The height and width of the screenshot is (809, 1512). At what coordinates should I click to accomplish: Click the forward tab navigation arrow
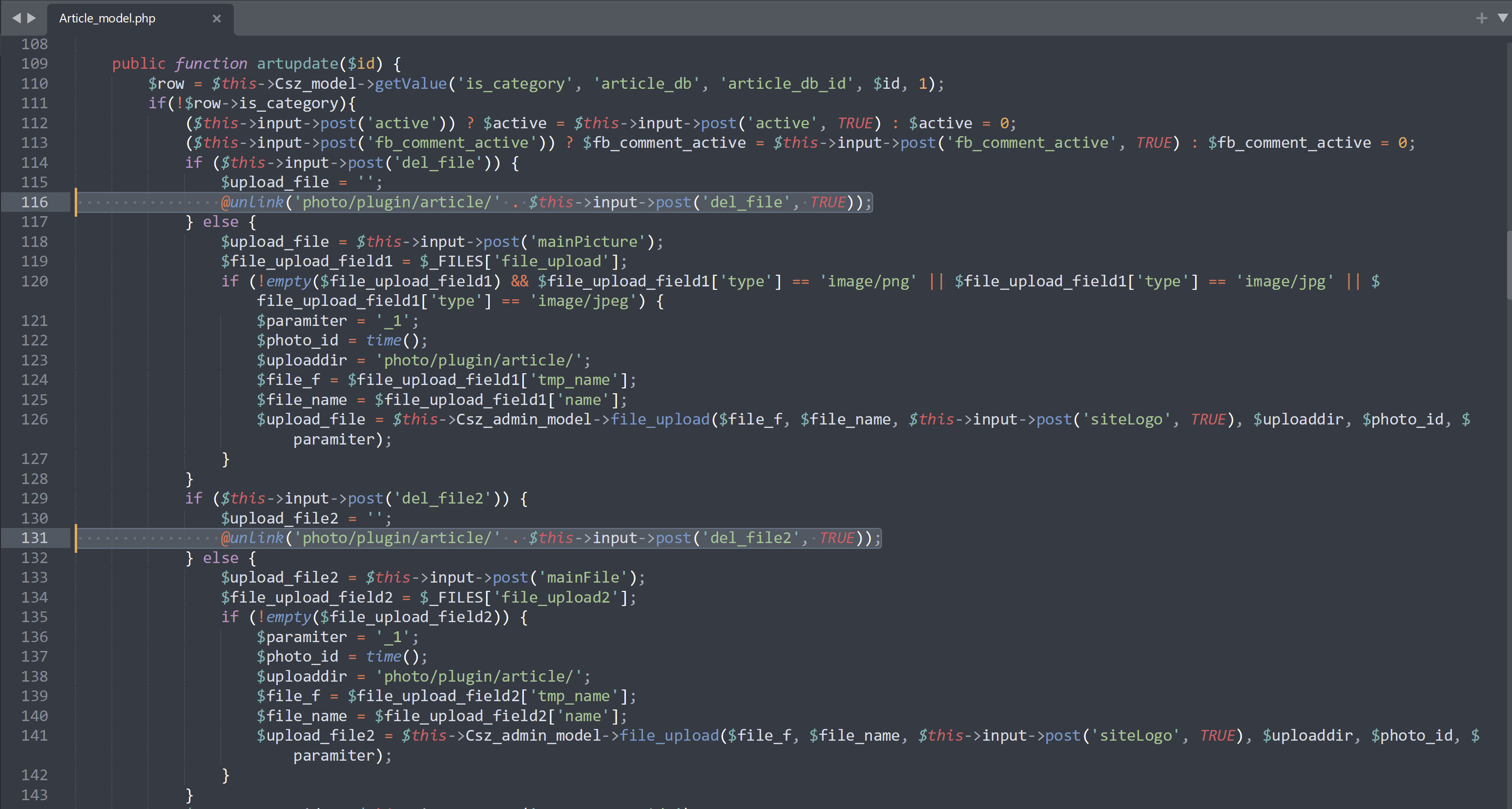click(x=32, y=18)
